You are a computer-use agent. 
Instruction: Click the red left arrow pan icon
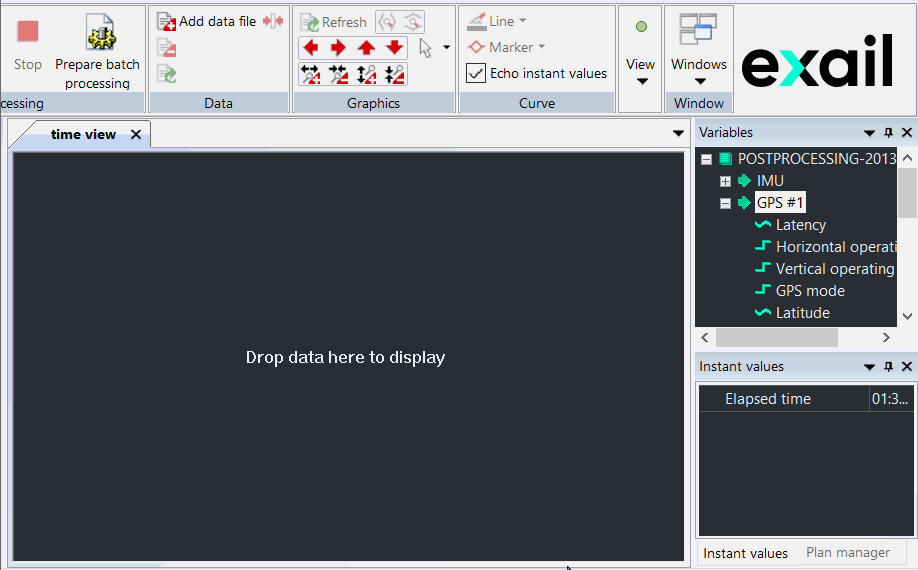(310, 48)
